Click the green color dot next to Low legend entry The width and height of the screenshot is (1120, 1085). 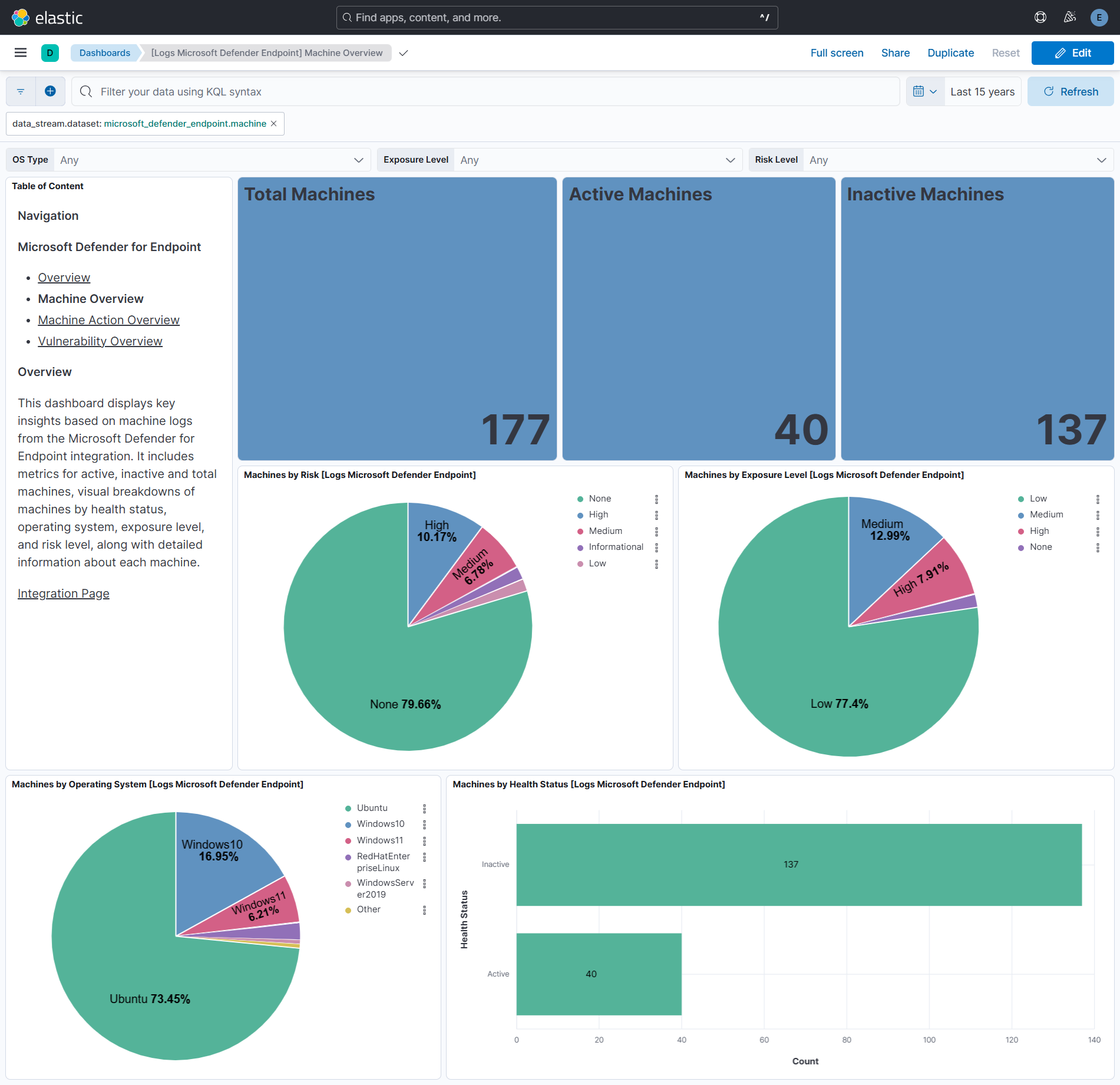[x=1021, y=498]
